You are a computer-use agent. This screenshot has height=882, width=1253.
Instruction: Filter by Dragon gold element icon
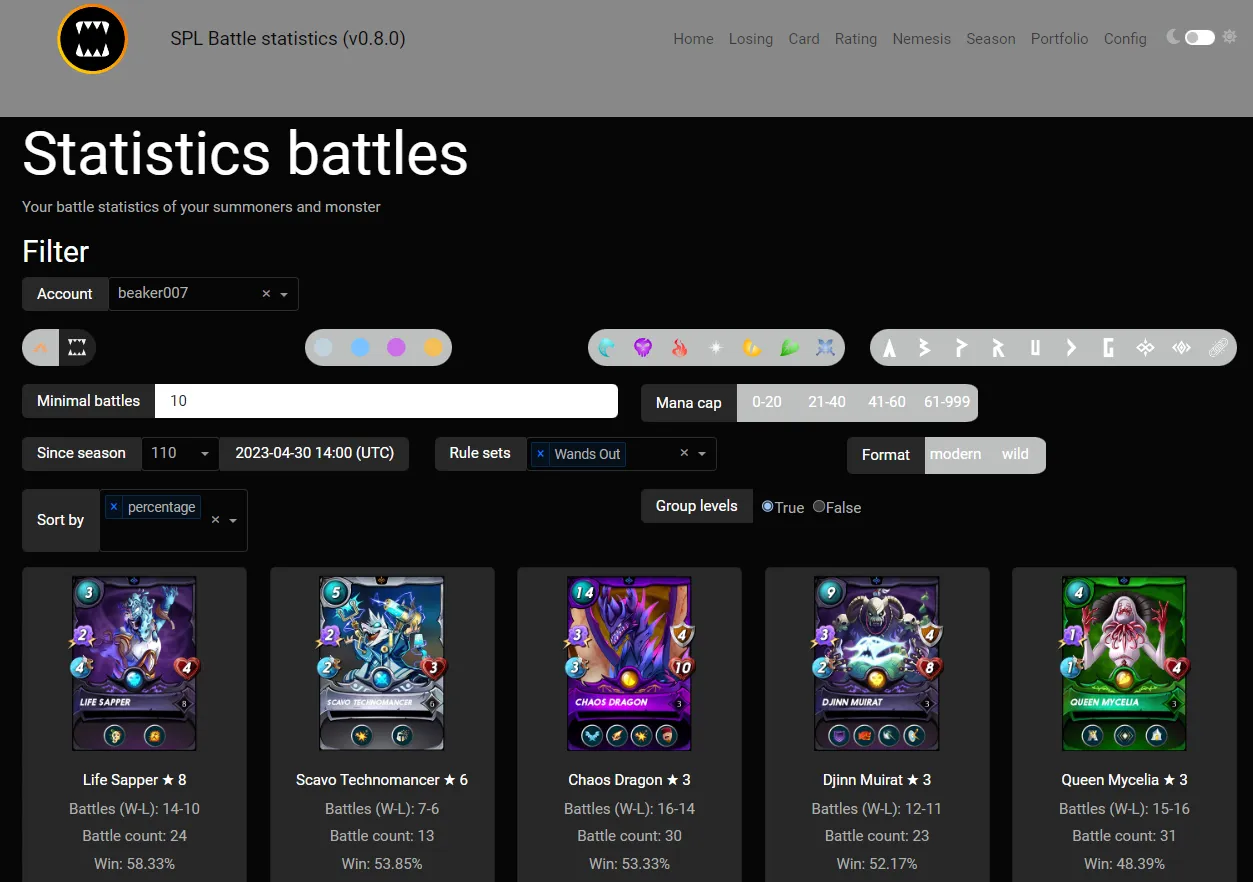click(752, 347)
